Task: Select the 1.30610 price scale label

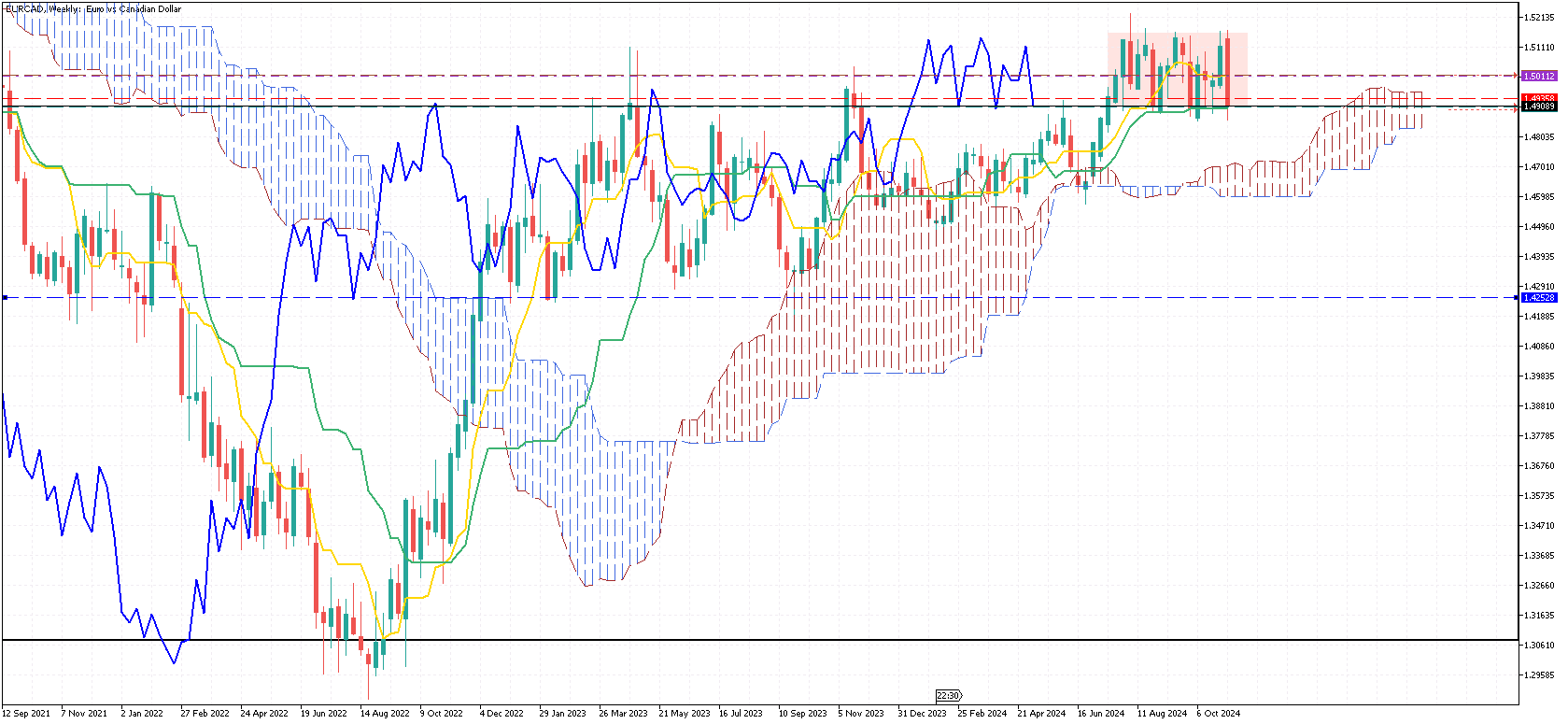Action: pyautogui.click(x=1539, y=645)
